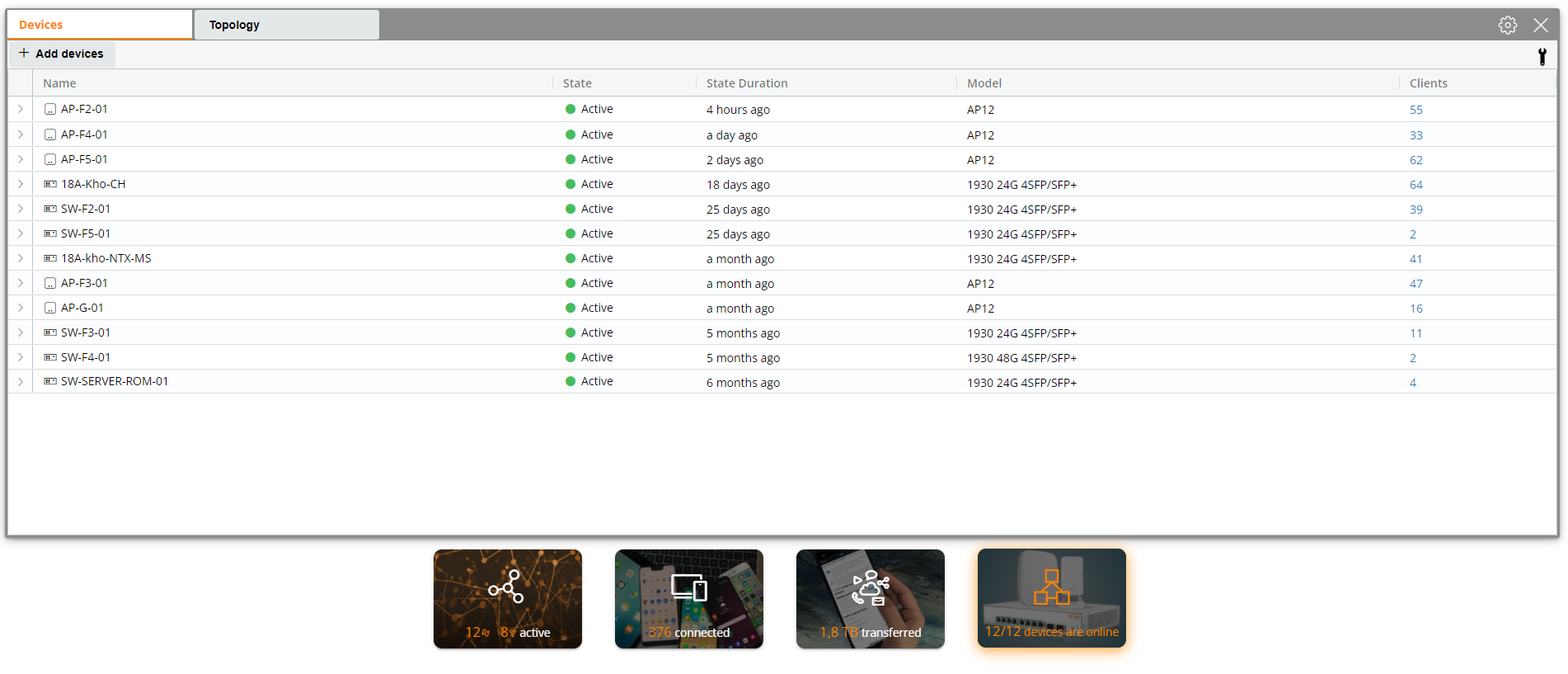The image size is (1568, 674).
Task: Click the switch icon for SW-F4-01
Action: (50, 357)
